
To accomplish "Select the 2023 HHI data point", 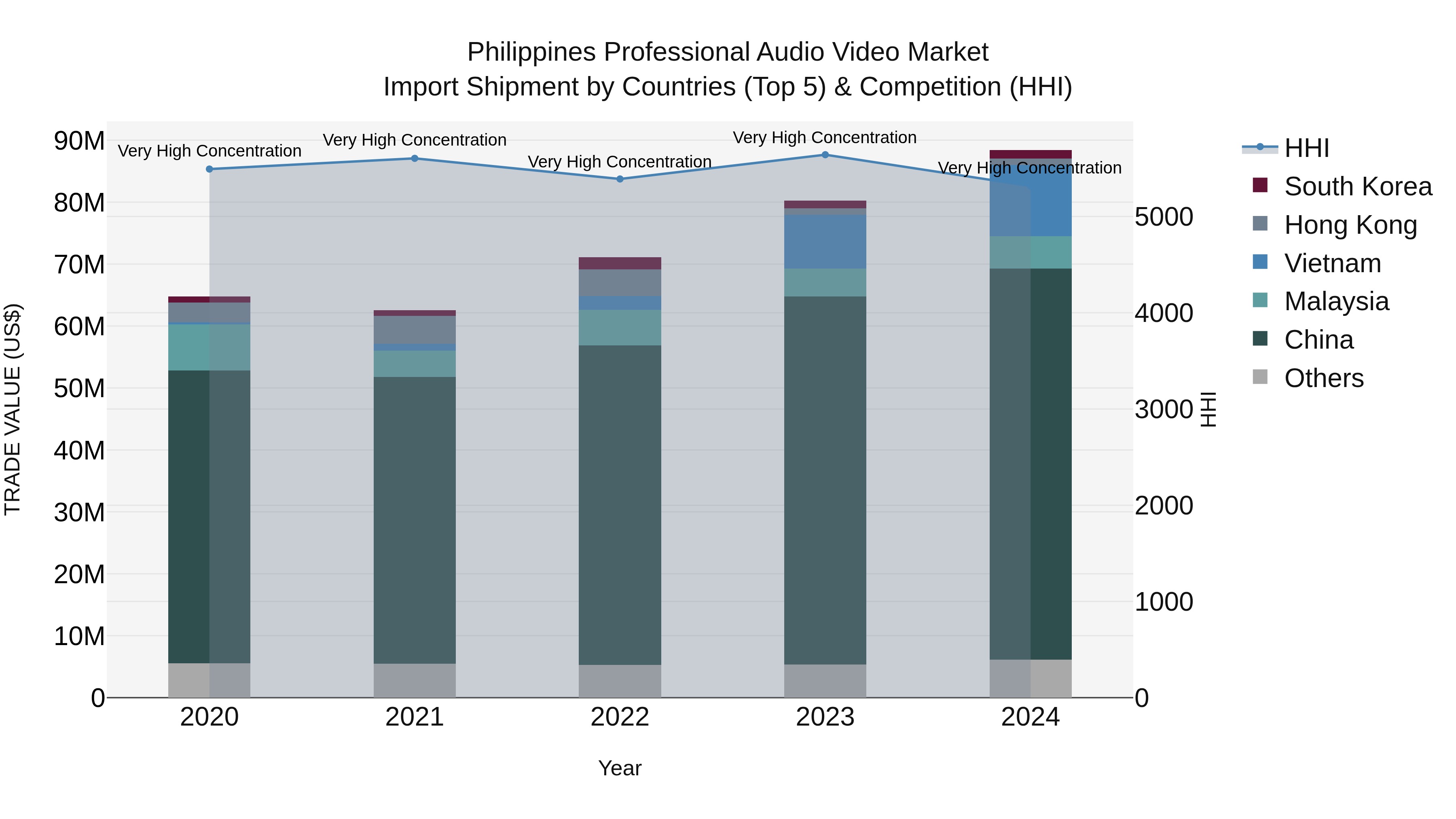I will (x=825, y=155).
